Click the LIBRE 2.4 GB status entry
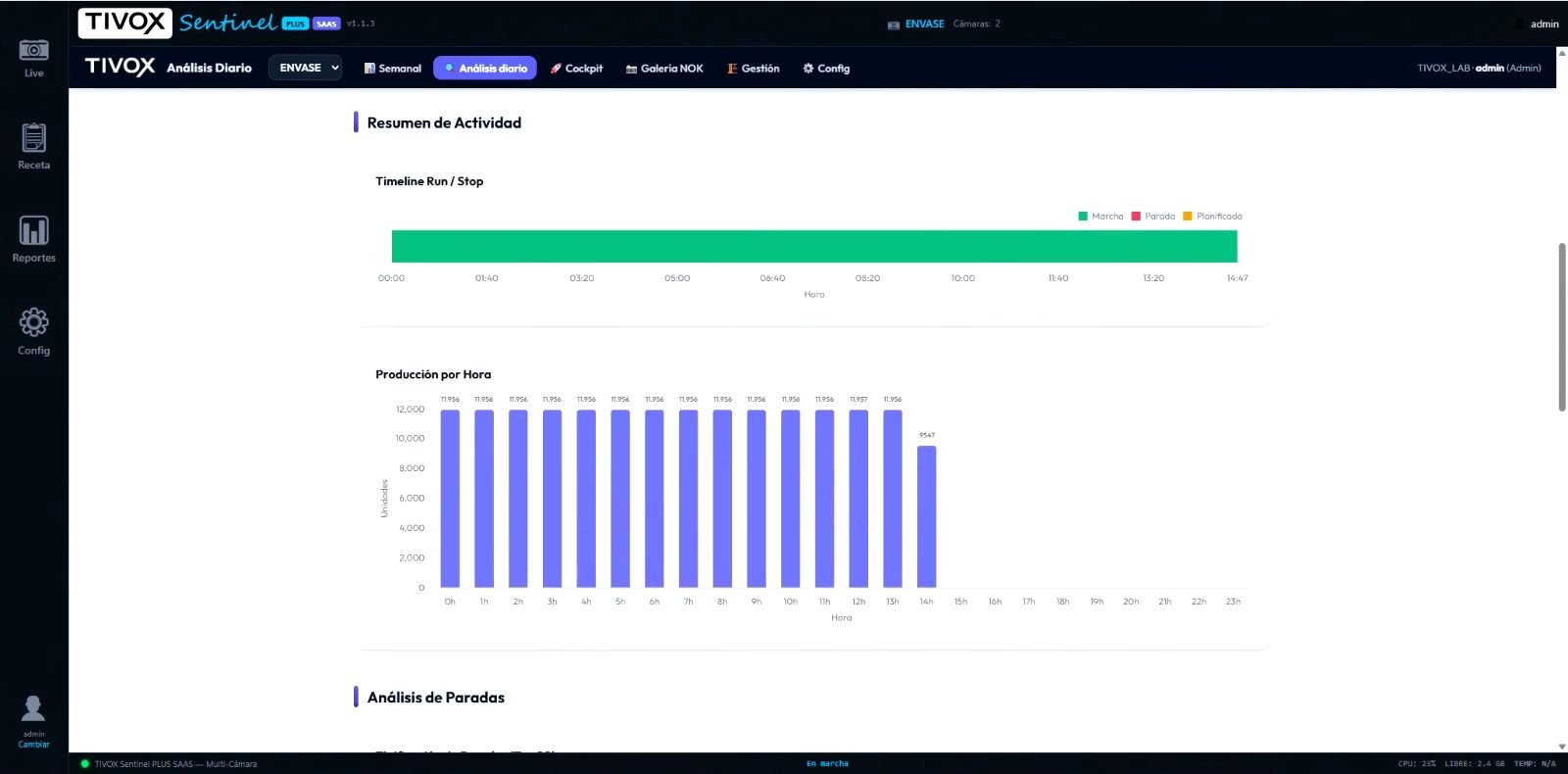 tap(1477, 764)
